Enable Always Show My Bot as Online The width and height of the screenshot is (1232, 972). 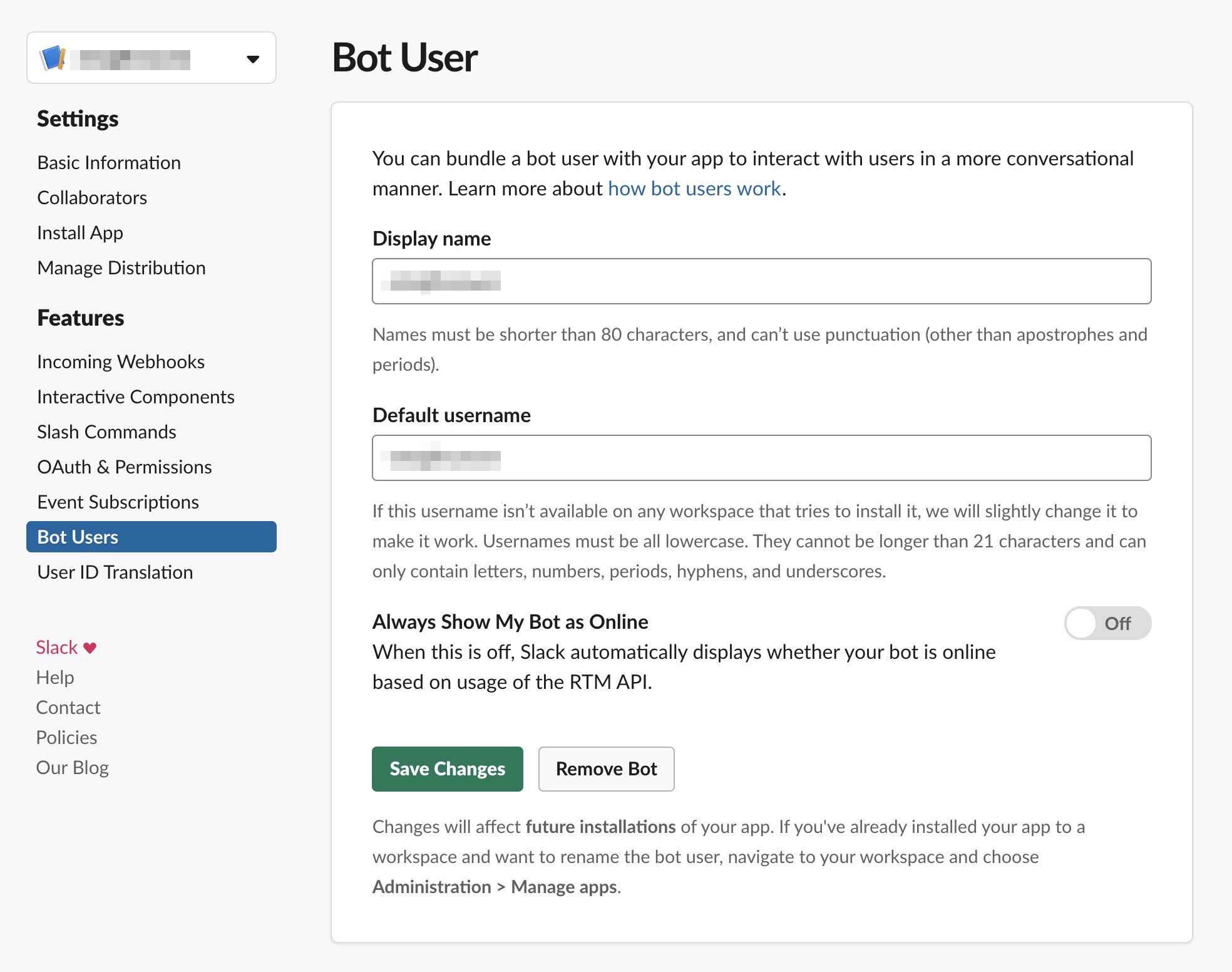[x=1107, y=623]
